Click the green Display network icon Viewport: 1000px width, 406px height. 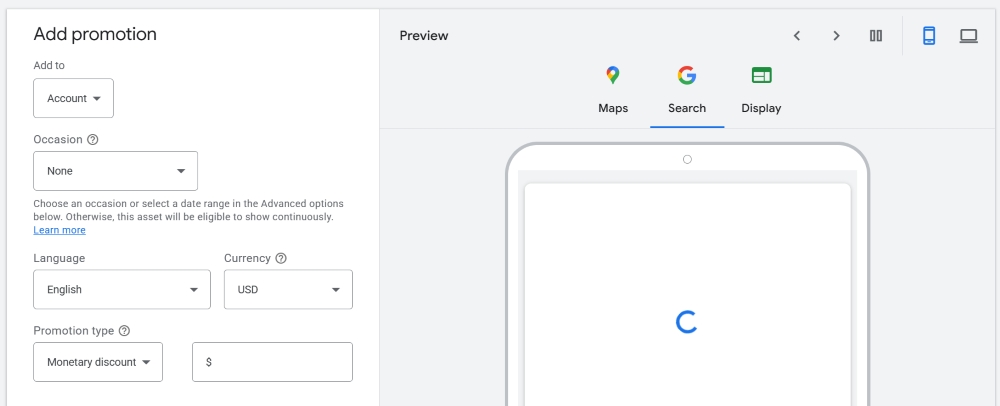click(x=761, y=75)
